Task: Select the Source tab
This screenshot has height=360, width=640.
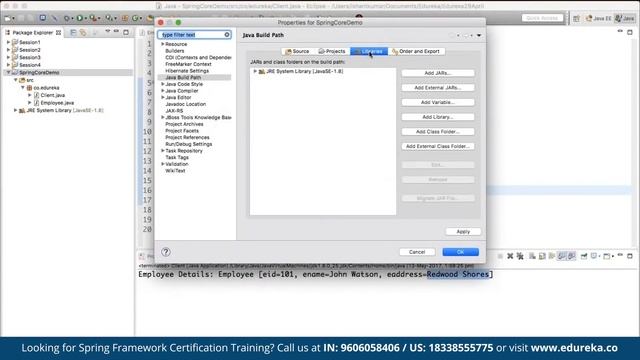Action: (298, 51)
